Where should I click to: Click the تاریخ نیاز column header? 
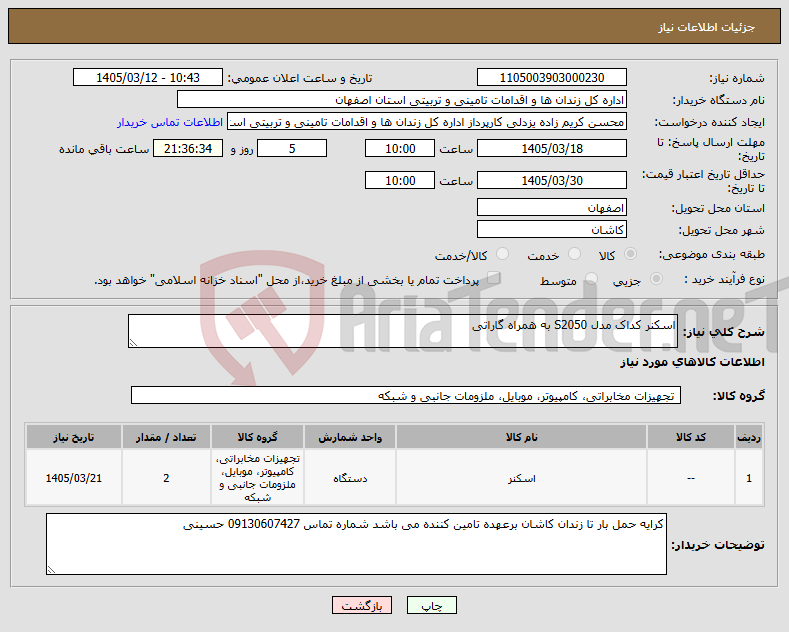(x=73, y=437)
